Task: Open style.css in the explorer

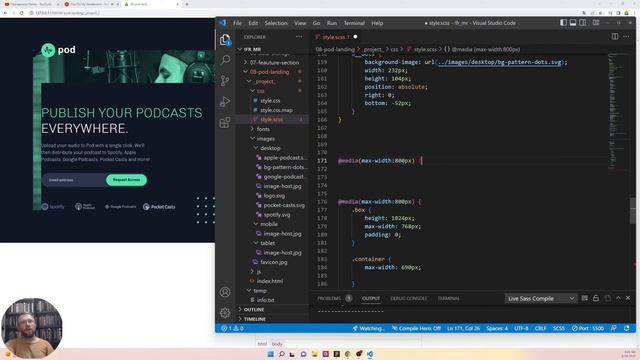Action: pyautogui.click(x=270, y=100)
